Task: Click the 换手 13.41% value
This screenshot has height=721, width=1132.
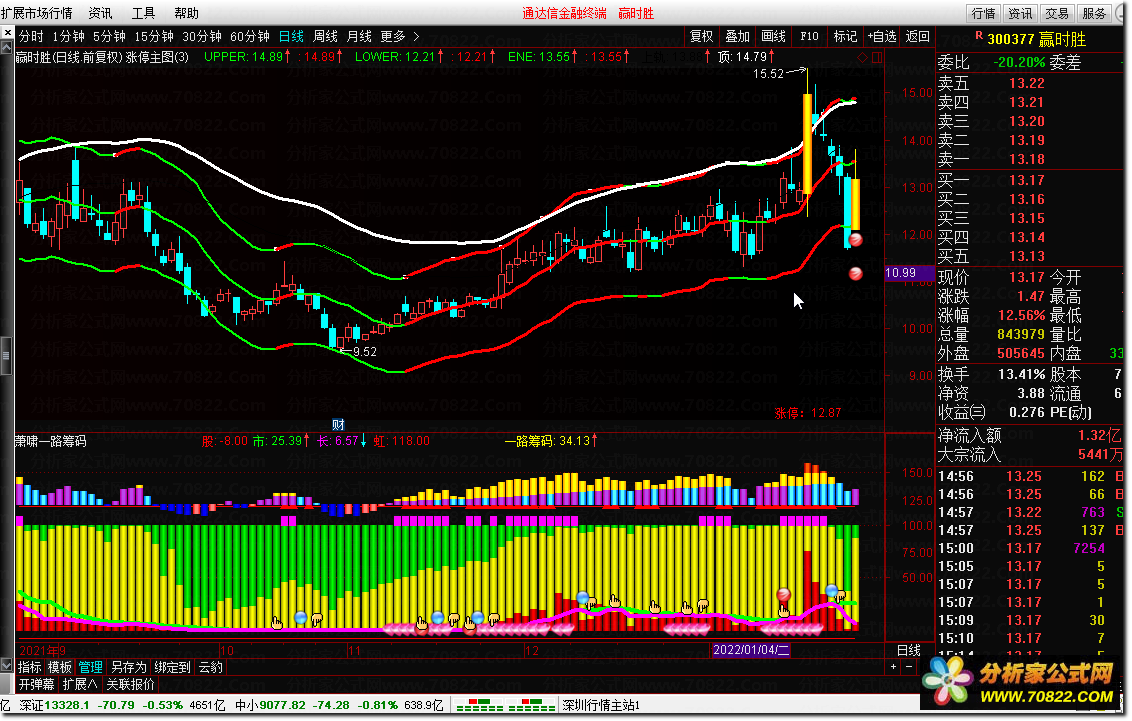Action: tap(1021, 375)
